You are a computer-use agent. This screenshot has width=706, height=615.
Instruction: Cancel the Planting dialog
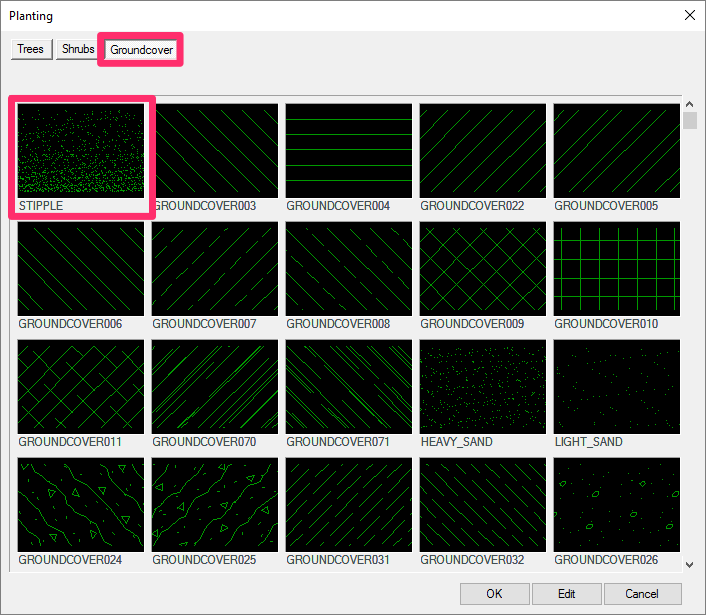[x=642, y=594]
